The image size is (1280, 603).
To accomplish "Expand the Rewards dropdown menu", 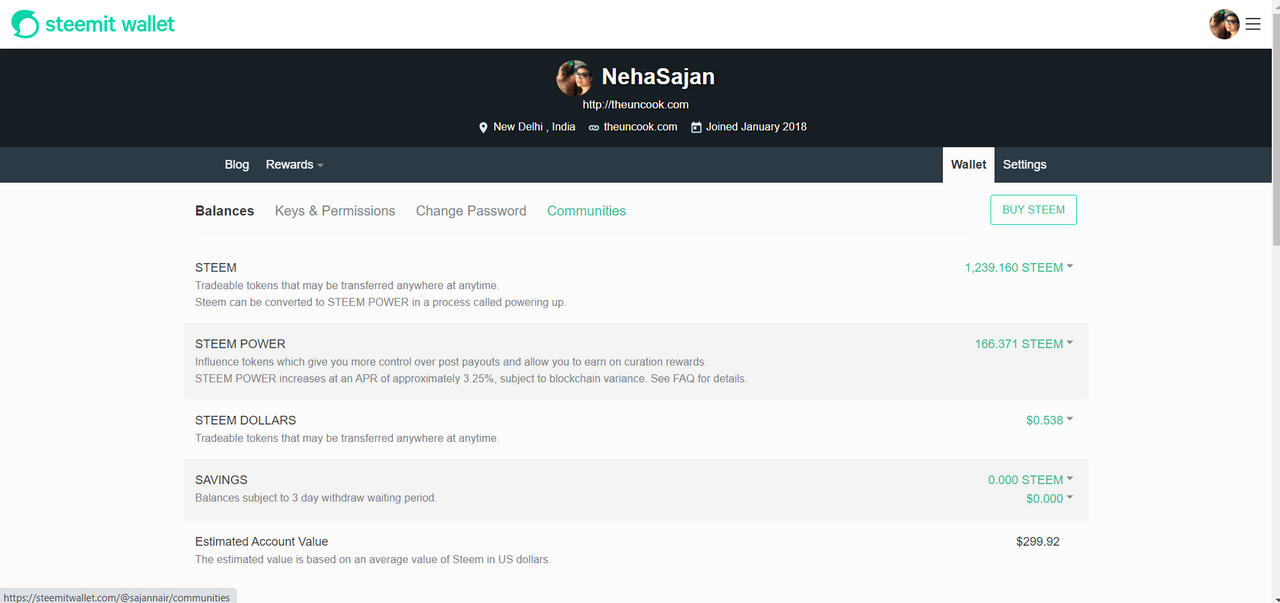I will pyautogui.click(x=294, y=165).
